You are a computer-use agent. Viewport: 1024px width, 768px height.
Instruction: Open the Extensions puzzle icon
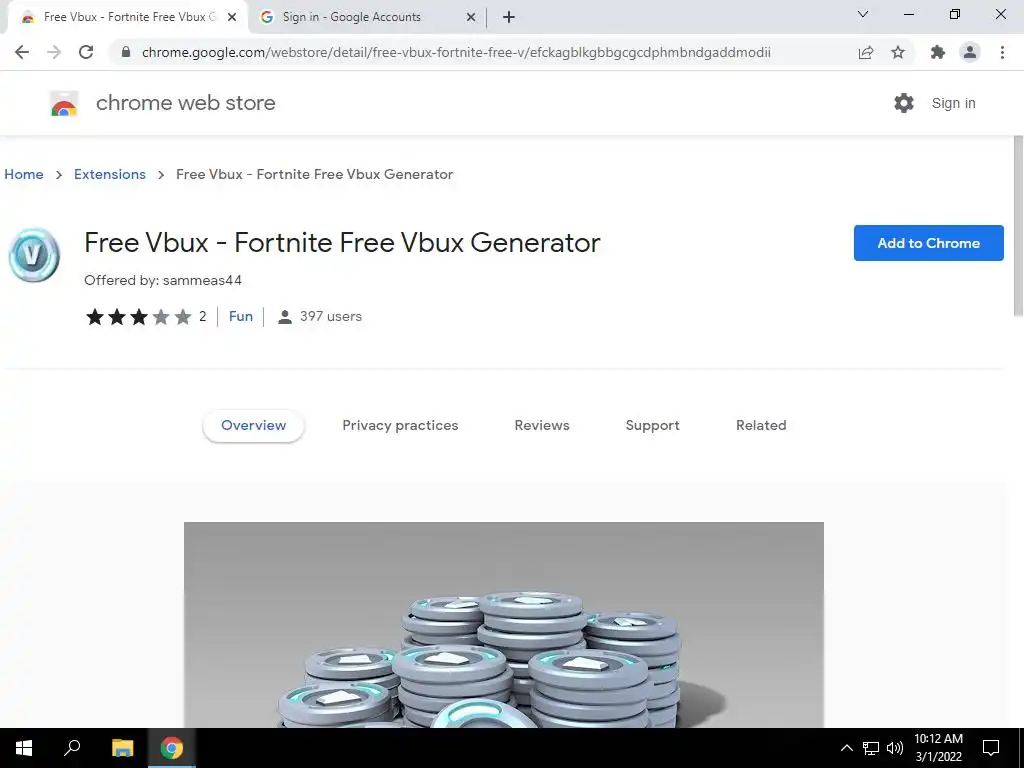click(x=938, y=52)
